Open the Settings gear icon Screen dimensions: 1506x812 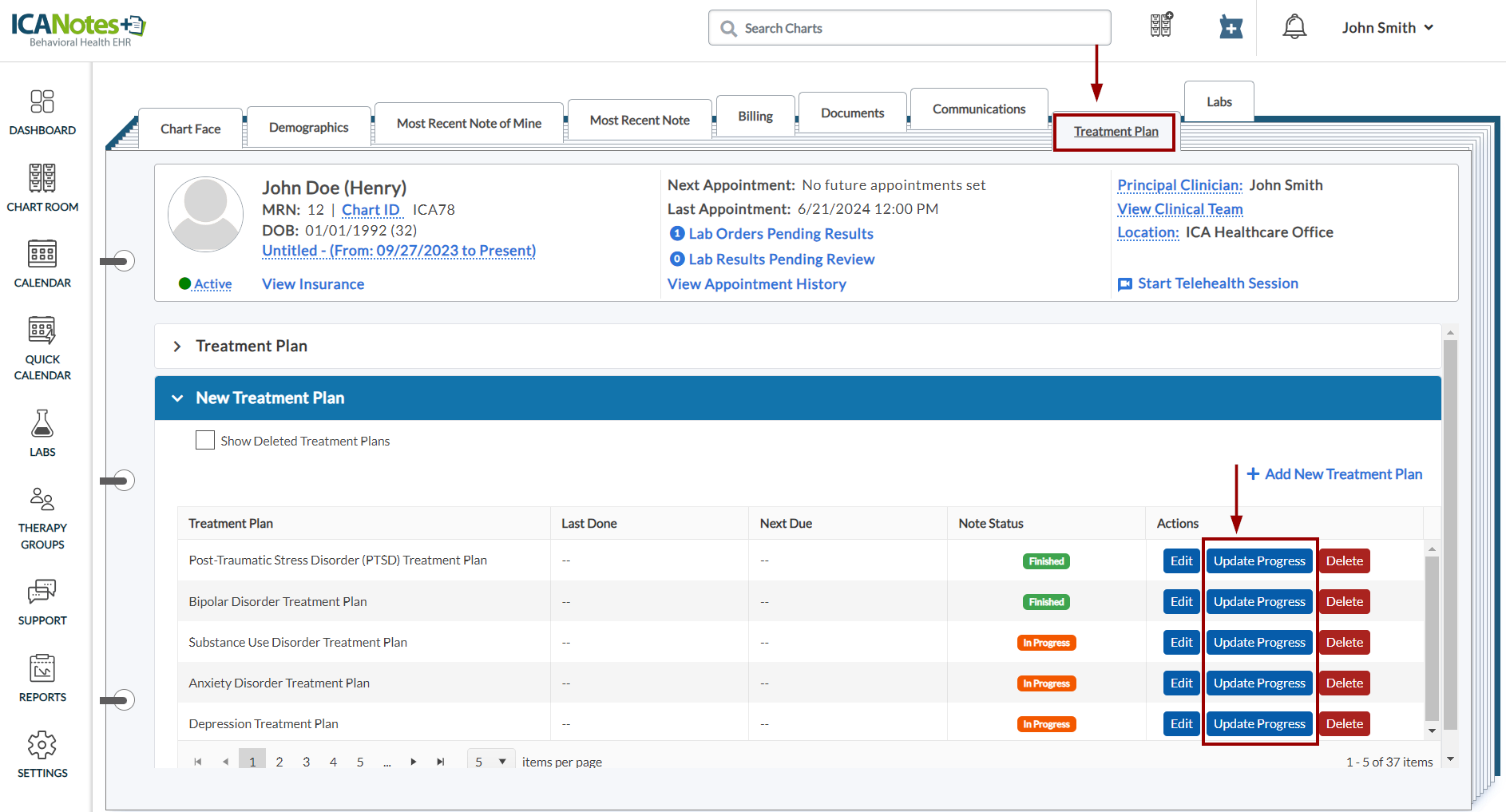point(42,745)
